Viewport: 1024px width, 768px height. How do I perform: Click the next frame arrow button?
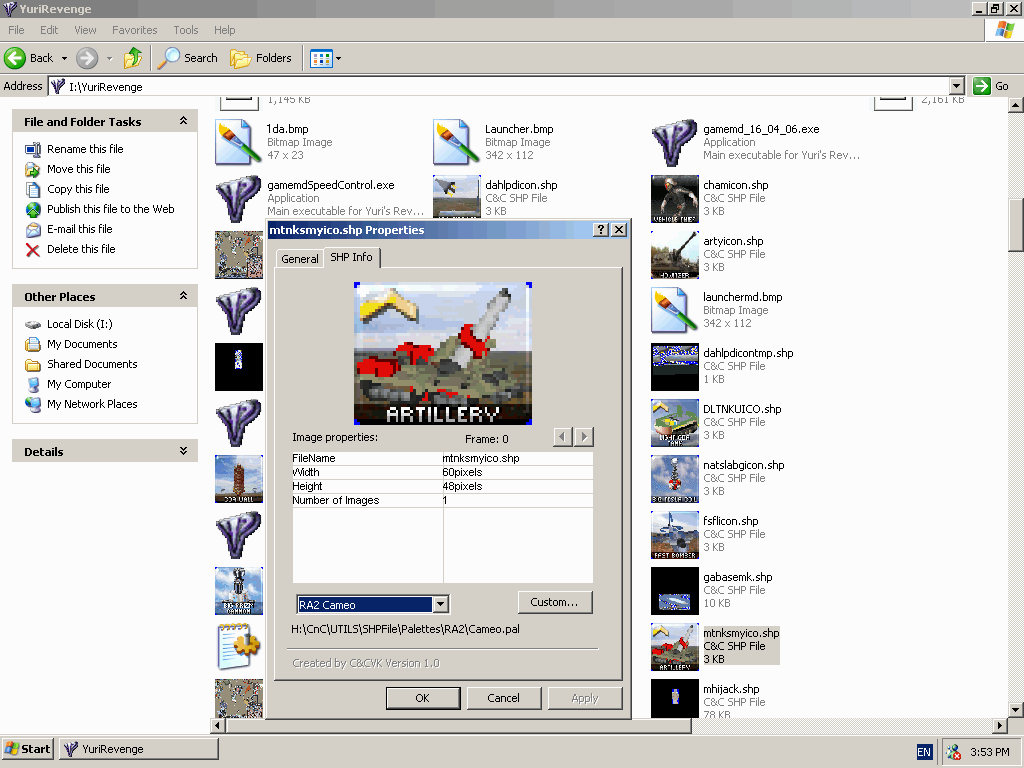click(x=584, y=437)
